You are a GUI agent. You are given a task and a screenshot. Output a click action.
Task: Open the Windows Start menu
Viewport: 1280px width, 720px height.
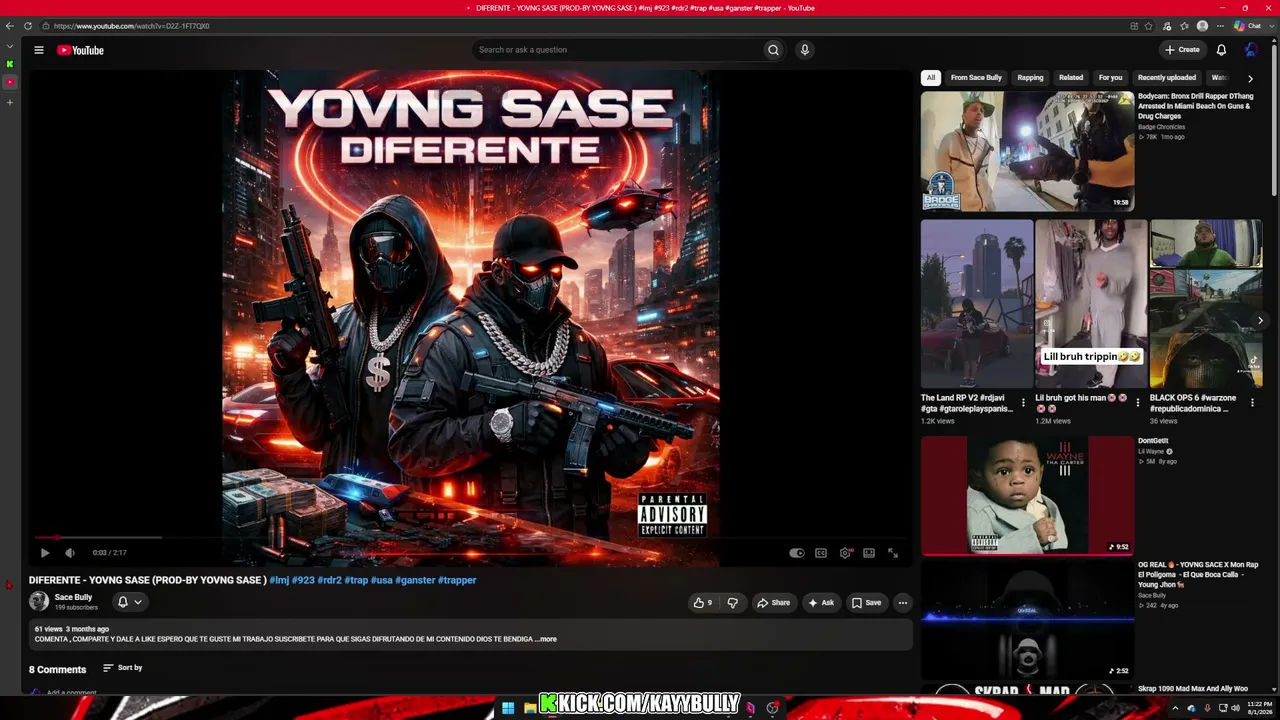(x=508, y=708)
